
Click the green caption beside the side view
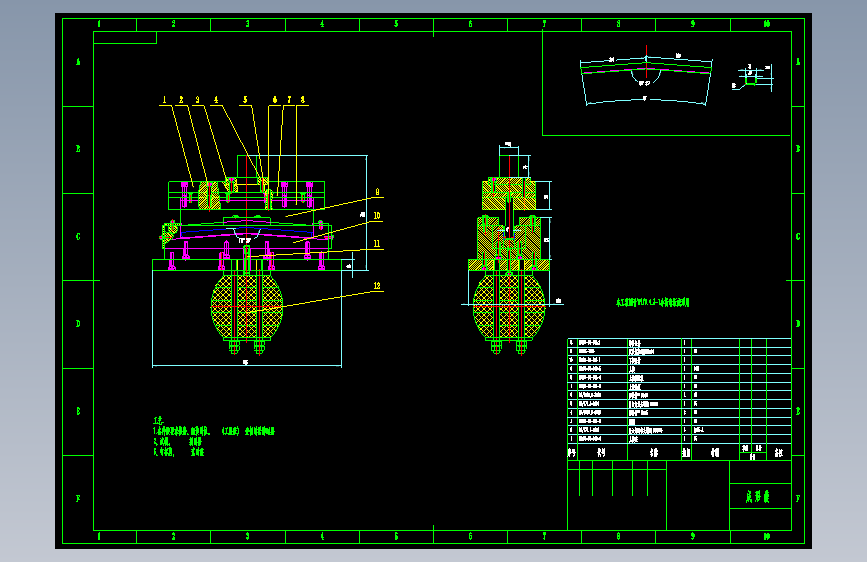tap(652, 303)
